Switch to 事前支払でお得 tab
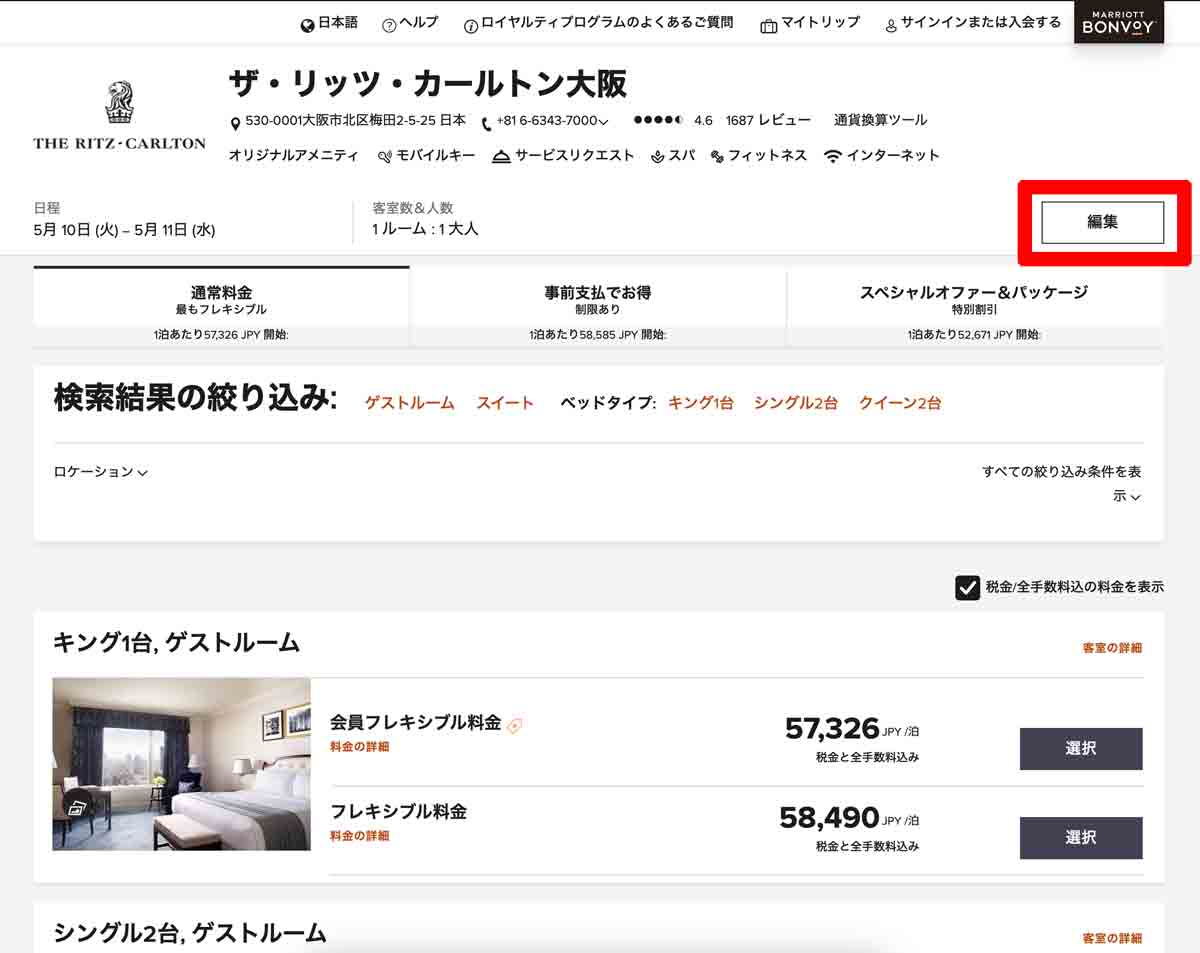The image size is (1200, 953). tap(598, 306)
